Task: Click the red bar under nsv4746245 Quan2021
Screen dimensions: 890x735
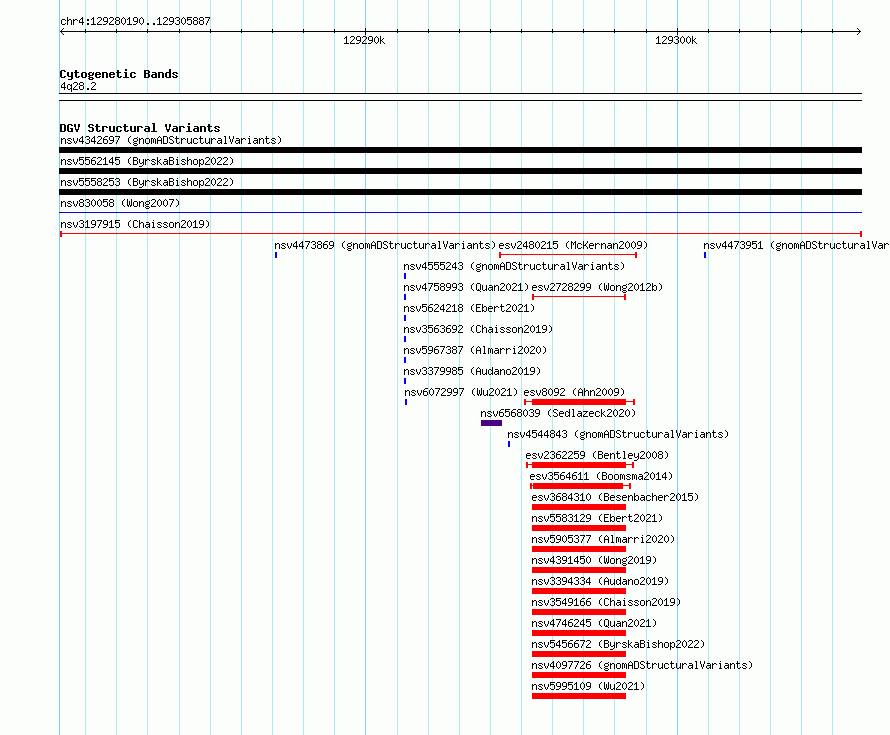Action: coord(579,633)
